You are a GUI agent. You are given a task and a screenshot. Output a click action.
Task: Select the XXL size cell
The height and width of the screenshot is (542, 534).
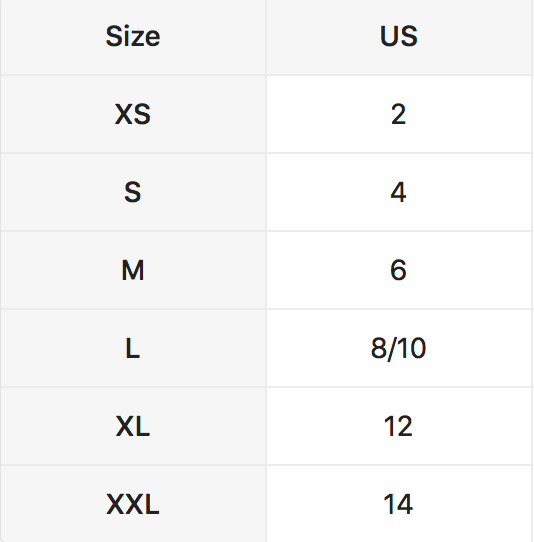click(x=133, y=504)
